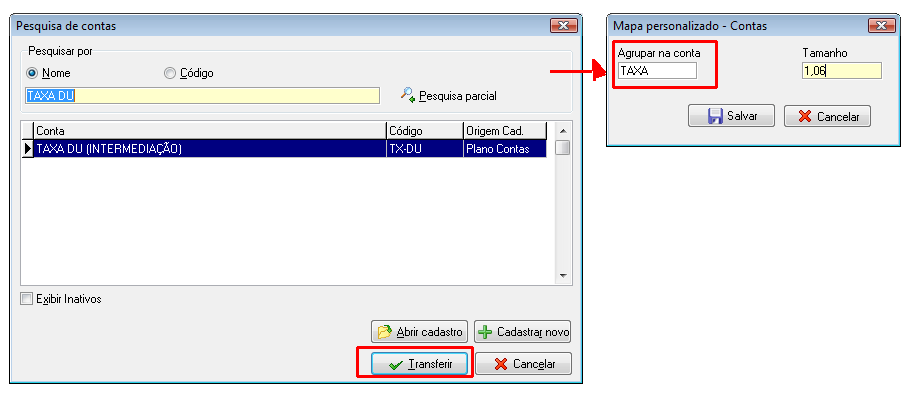
Task: Select the Nome radio button
Action: [x=32, y=73]
